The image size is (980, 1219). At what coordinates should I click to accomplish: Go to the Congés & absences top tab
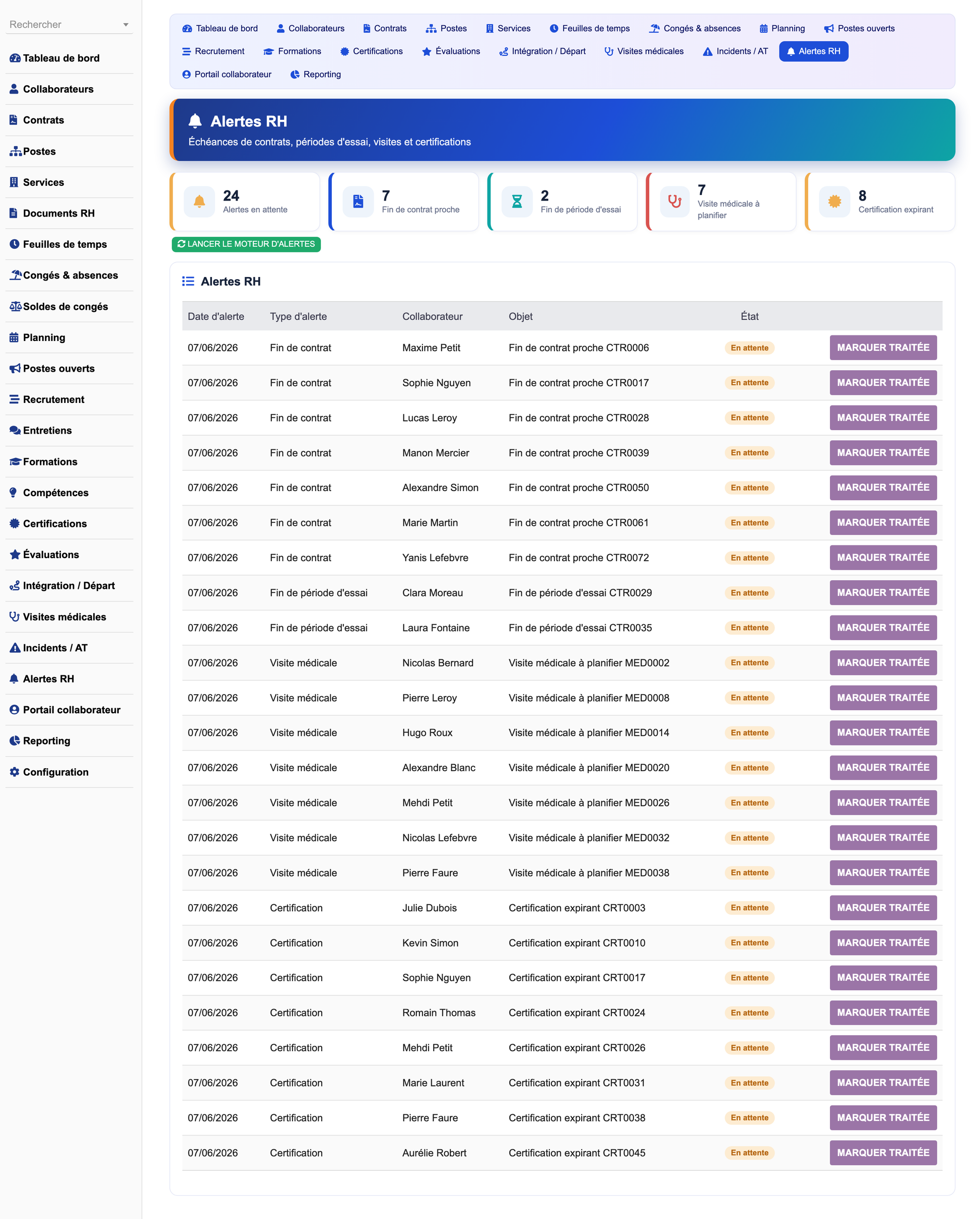694,28
